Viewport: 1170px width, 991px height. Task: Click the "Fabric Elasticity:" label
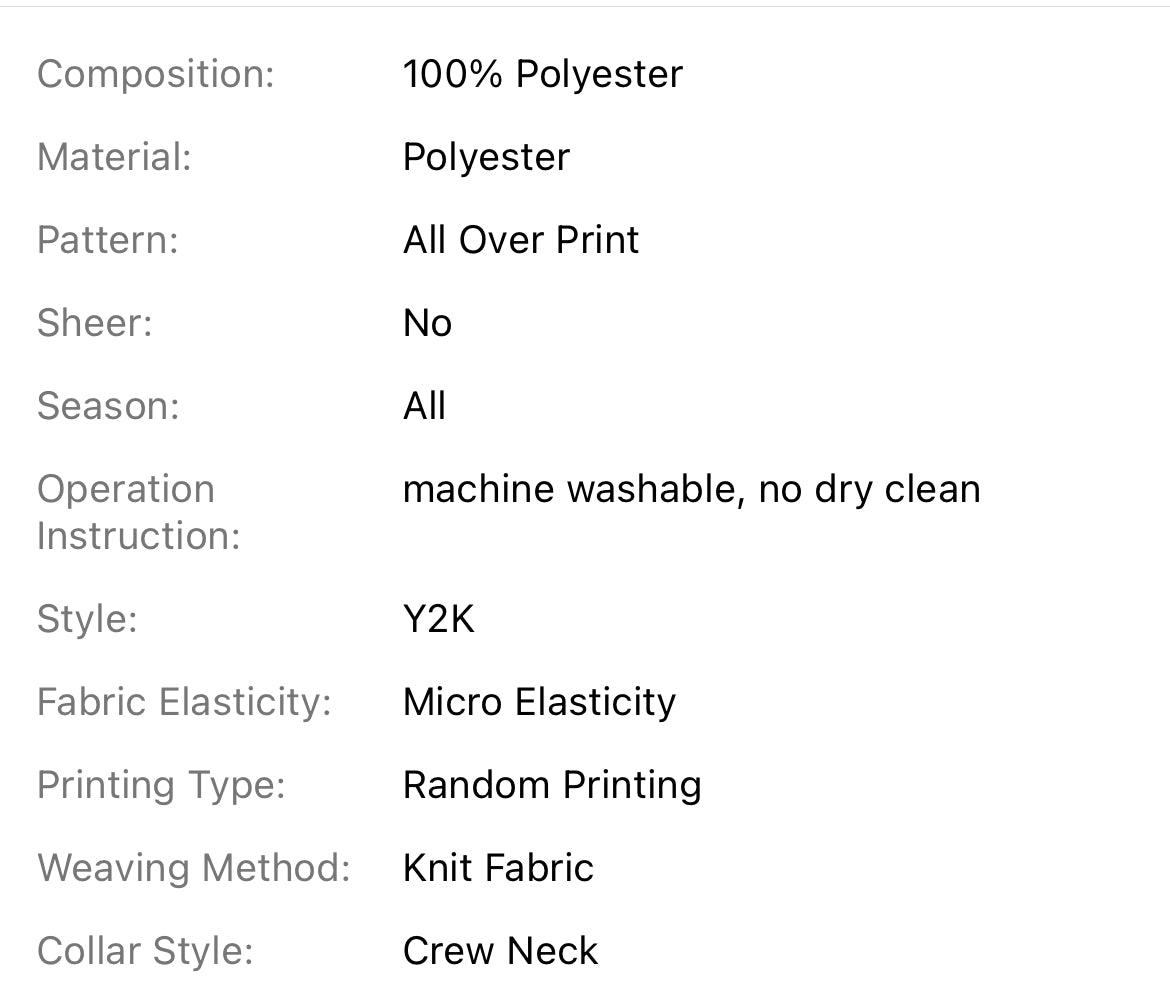(x=184, y=702)
